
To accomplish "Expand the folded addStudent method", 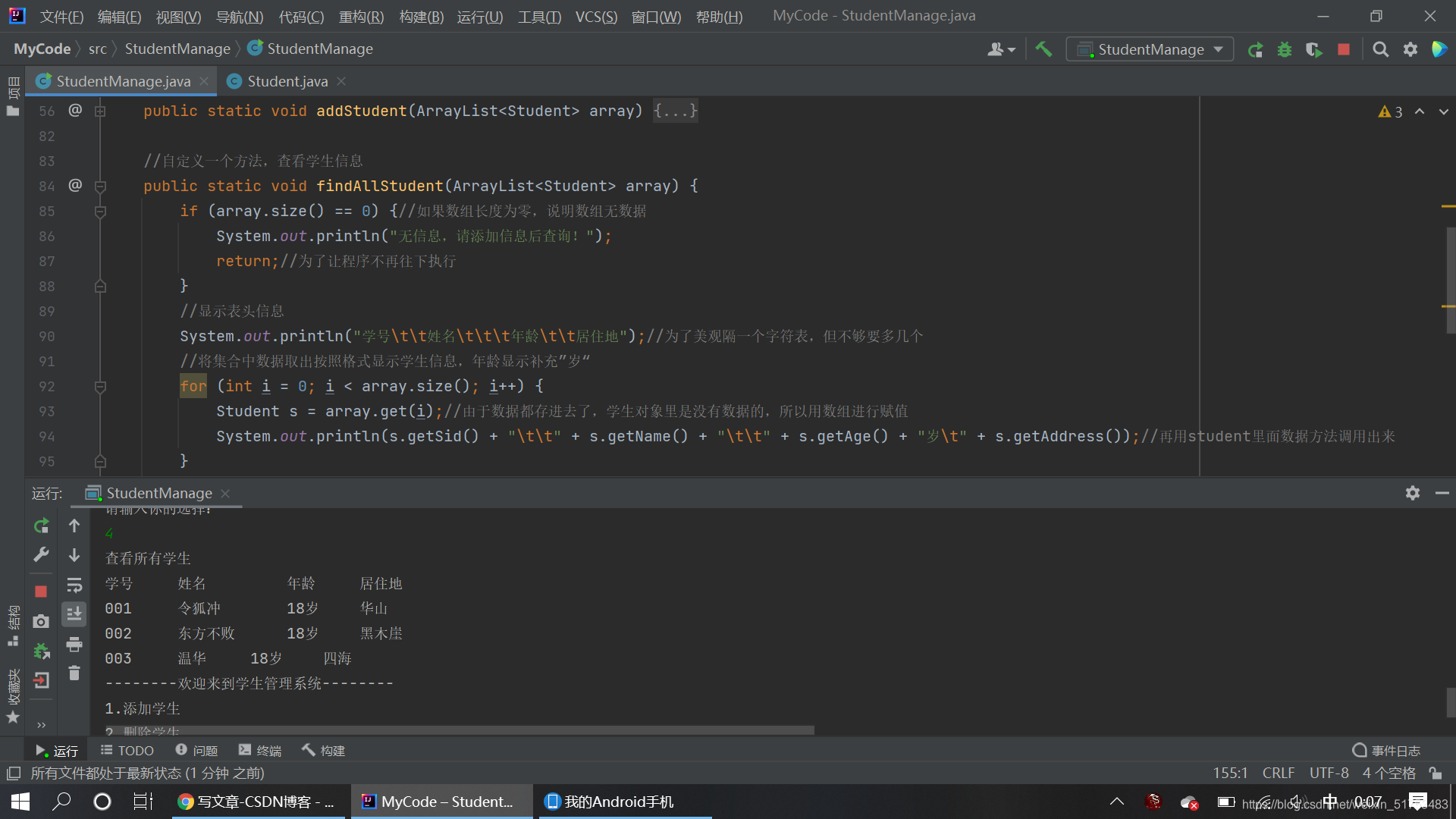I will pyautogui.click(x=100, y=111).
